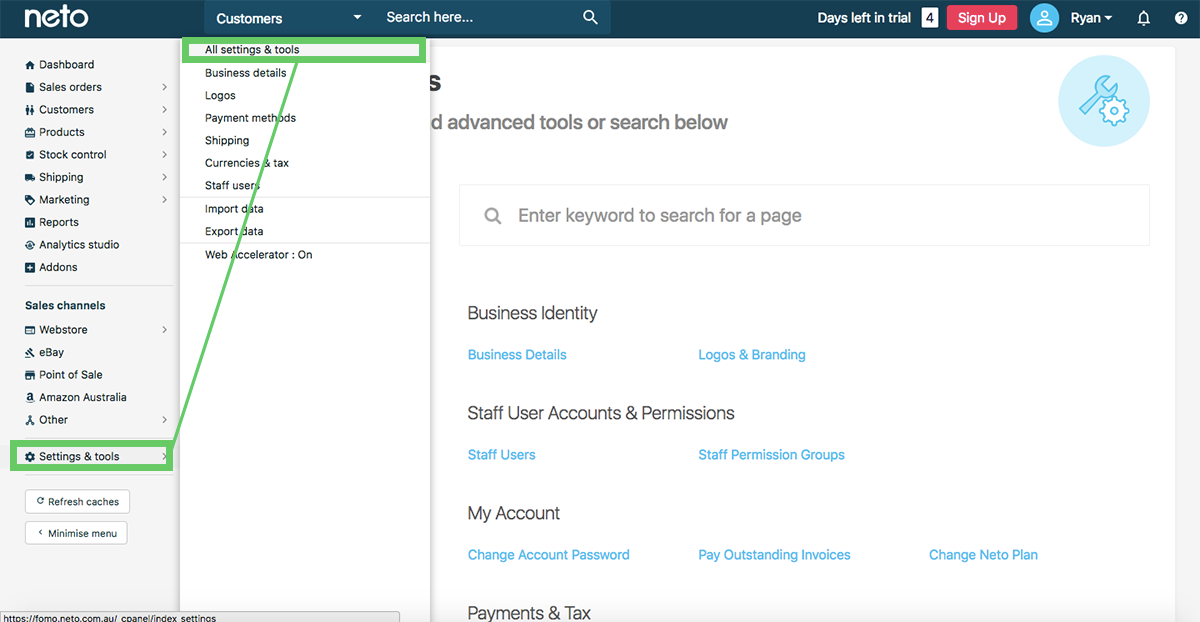Select Business details in flyout menu
1200x622 pixels.
coord(246,73)
